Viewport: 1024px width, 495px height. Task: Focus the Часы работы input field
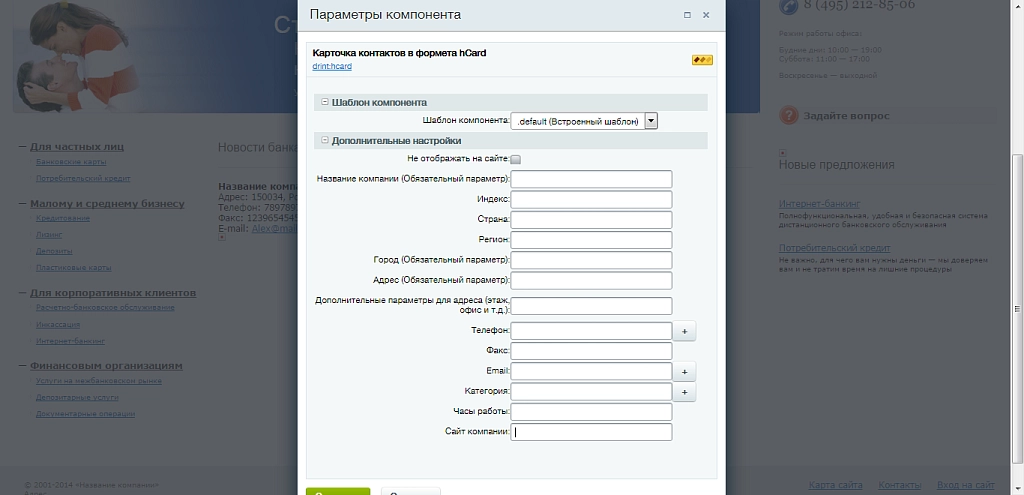coord(591,412)
